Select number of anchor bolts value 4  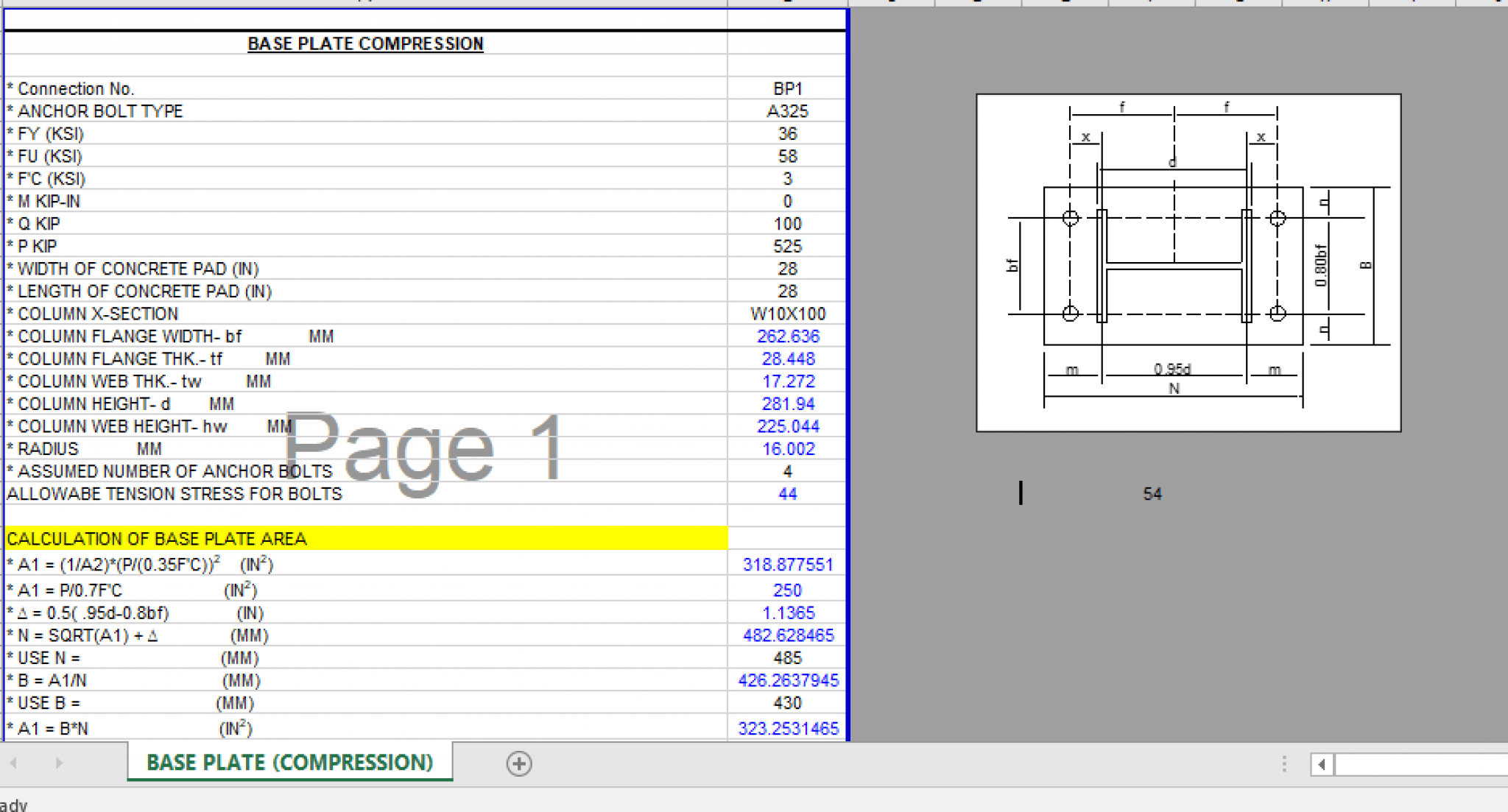(787, 470)
